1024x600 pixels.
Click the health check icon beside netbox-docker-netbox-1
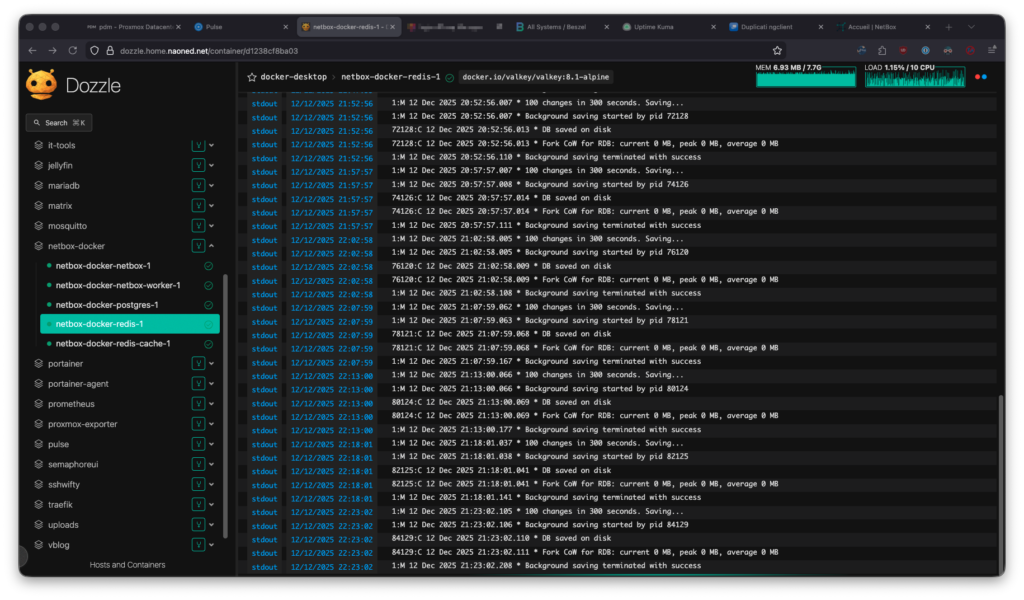(x=208, y=266)
